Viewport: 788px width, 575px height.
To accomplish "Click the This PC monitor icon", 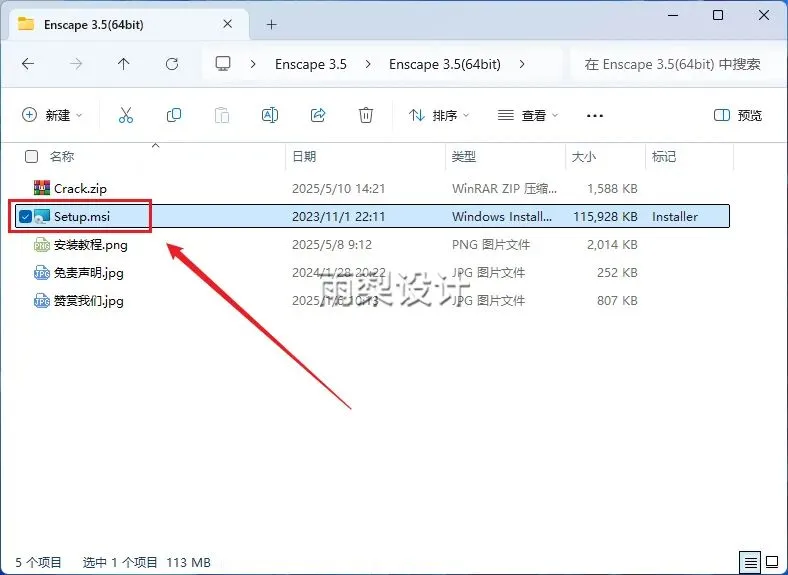I will click(223, 64).
